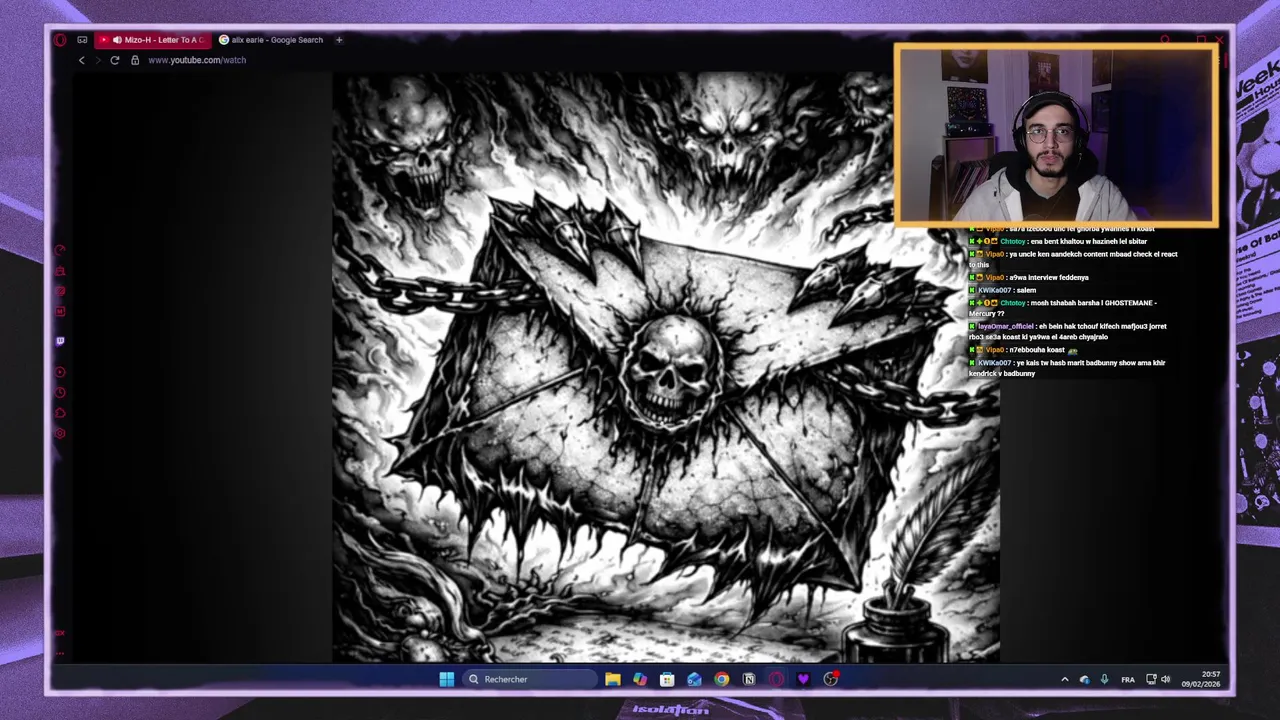
Task: Click the microphone icon in system tray
Action: coord(1104,680)
